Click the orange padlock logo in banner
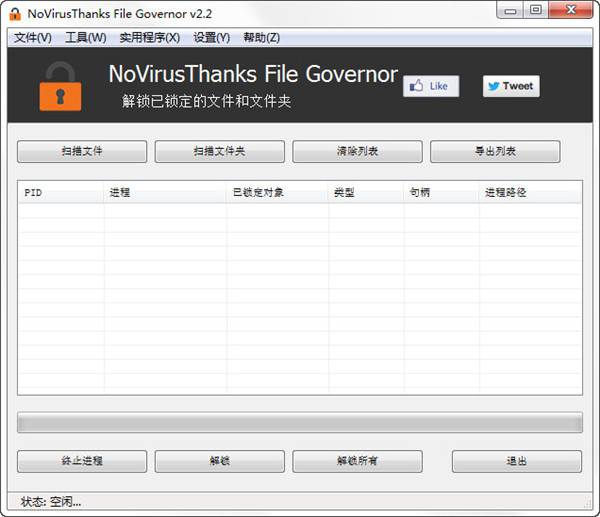The height and width of the screenshot is (517, 600). point(60,86)
